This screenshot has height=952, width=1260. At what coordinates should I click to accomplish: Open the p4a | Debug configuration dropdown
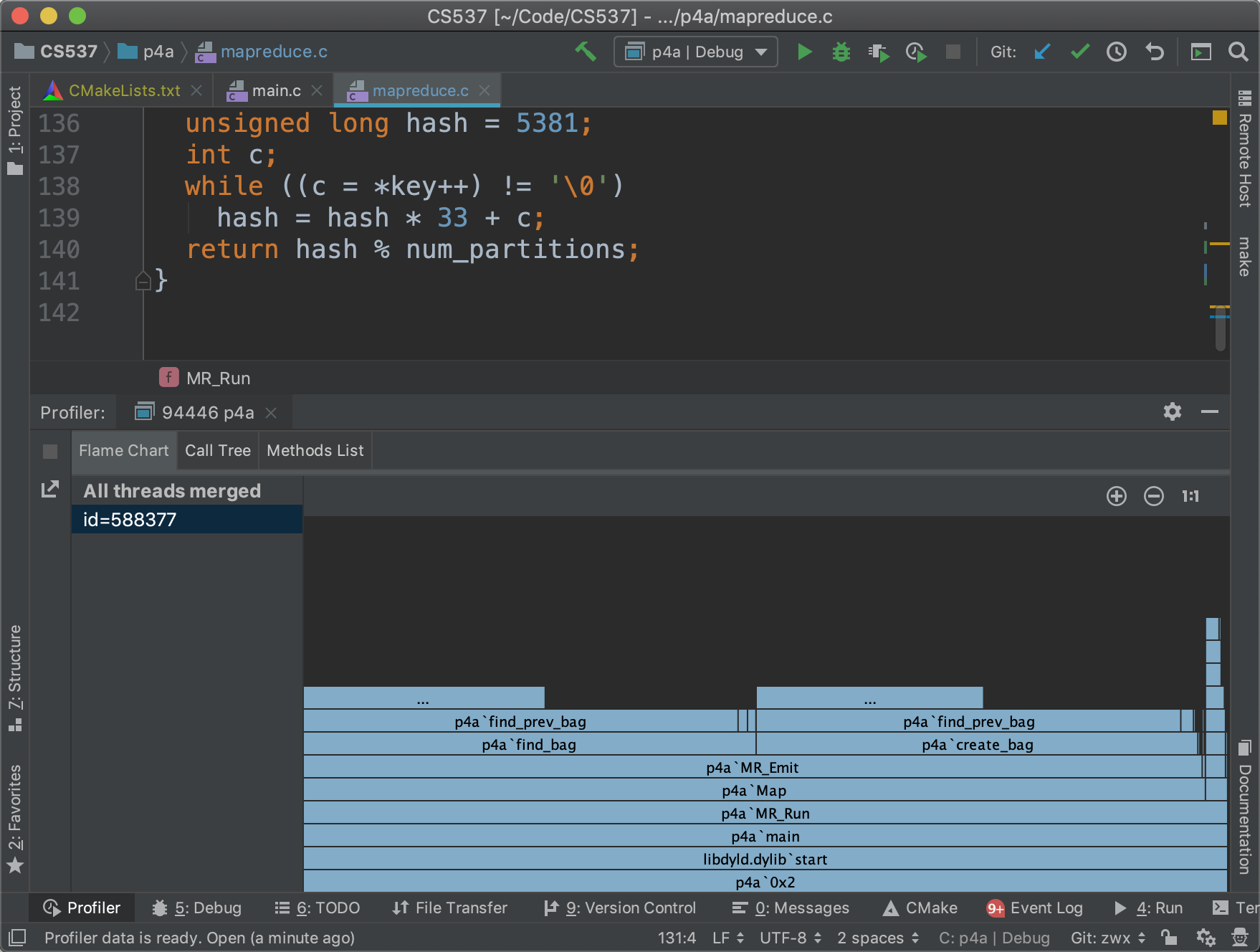tap(695, 52)
